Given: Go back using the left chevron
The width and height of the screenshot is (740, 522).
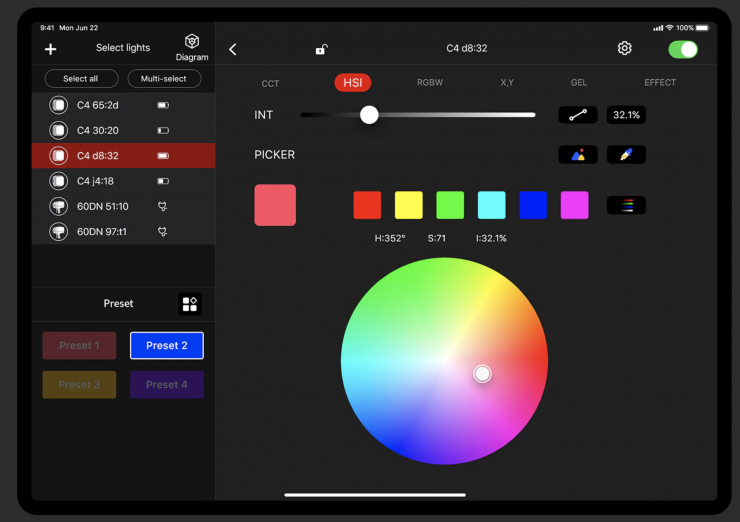Looking at the screenshot, I should tap(233, 49).
